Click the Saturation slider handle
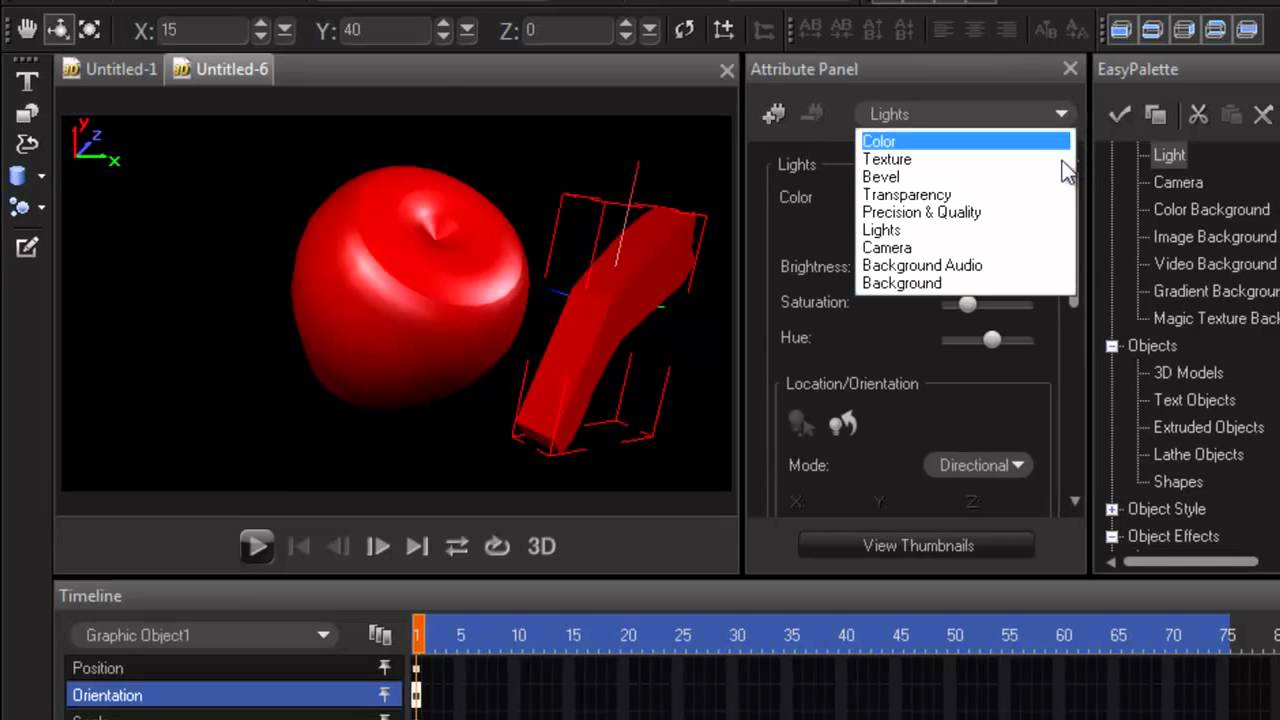Image resolution: width=1280 pixels, height=720 pixels. click(x=967, y=304)
